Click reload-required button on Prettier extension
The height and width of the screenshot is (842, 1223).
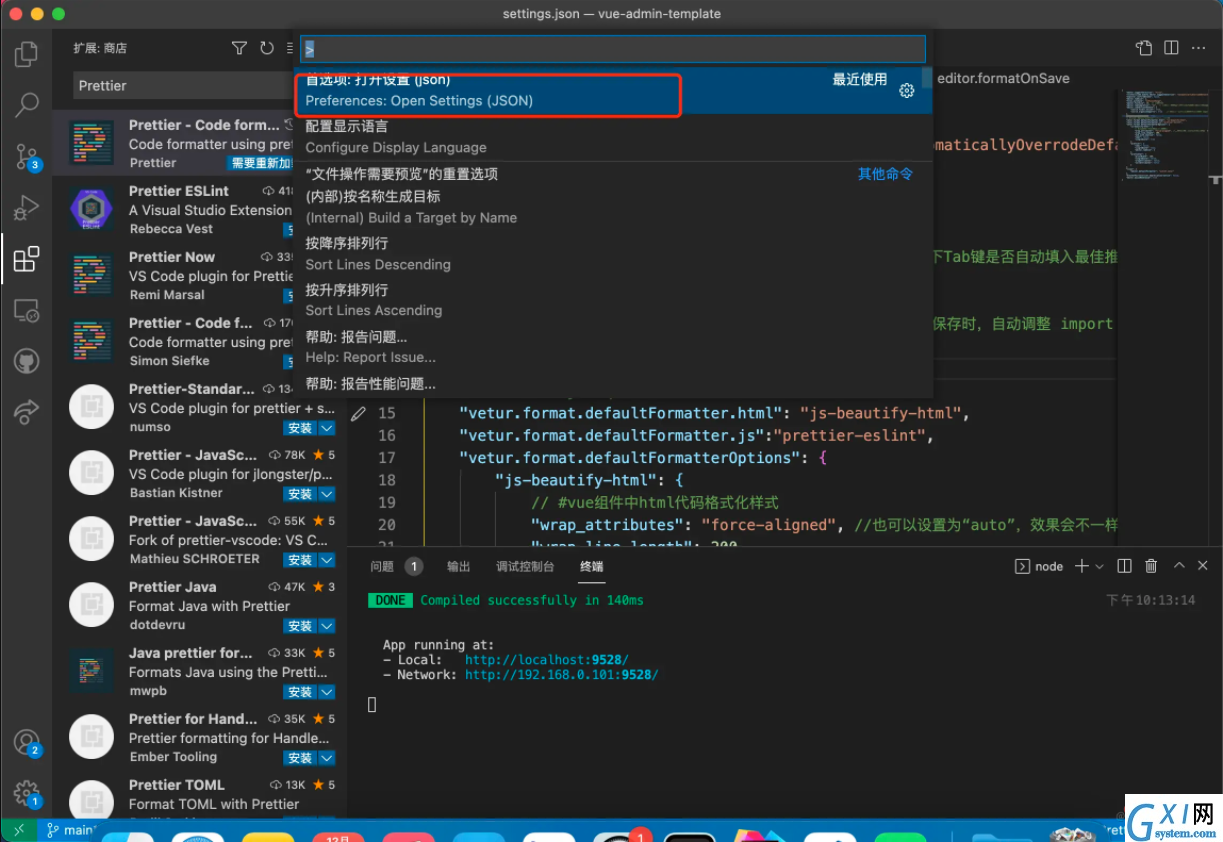point(260,163)
